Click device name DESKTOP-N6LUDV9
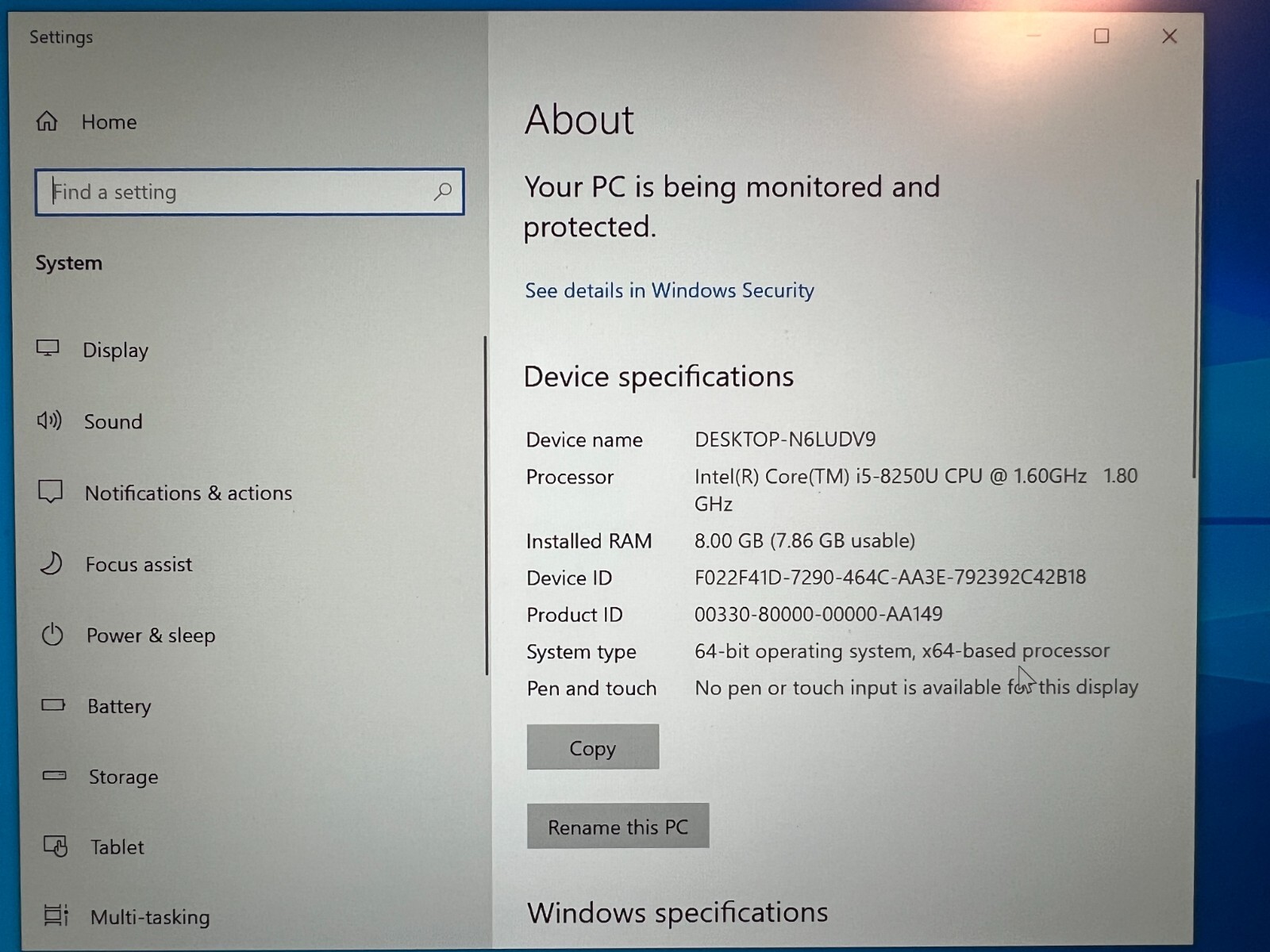 pos(785,439)
